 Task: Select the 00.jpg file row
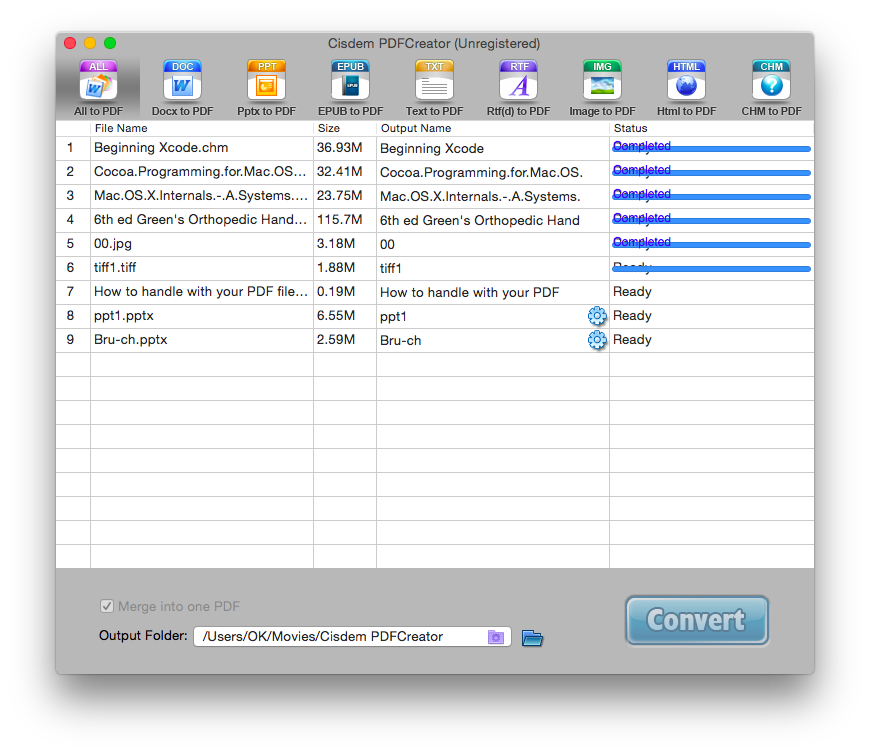pos(113,244)
